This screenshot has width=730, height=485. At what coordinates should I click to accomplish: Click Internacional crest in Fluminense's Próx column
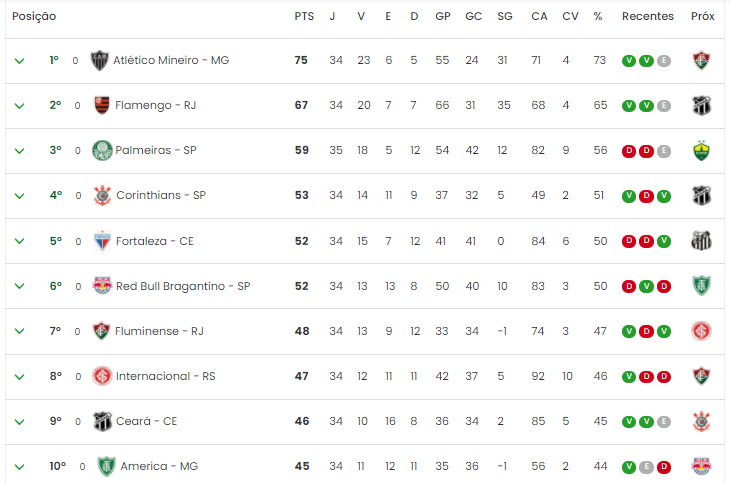(701, 331)
